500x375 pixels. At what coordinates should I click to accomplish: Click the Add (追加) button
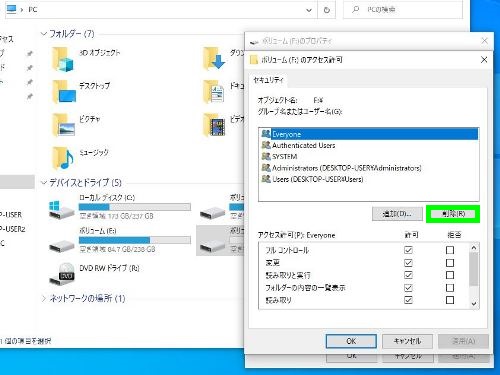397,214
